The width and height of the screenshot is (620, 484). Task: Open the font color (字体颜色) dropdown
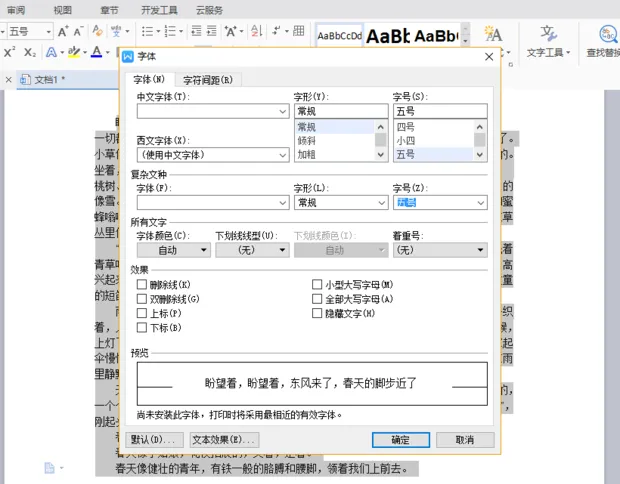pyautogui.click(x=174, y=250)
